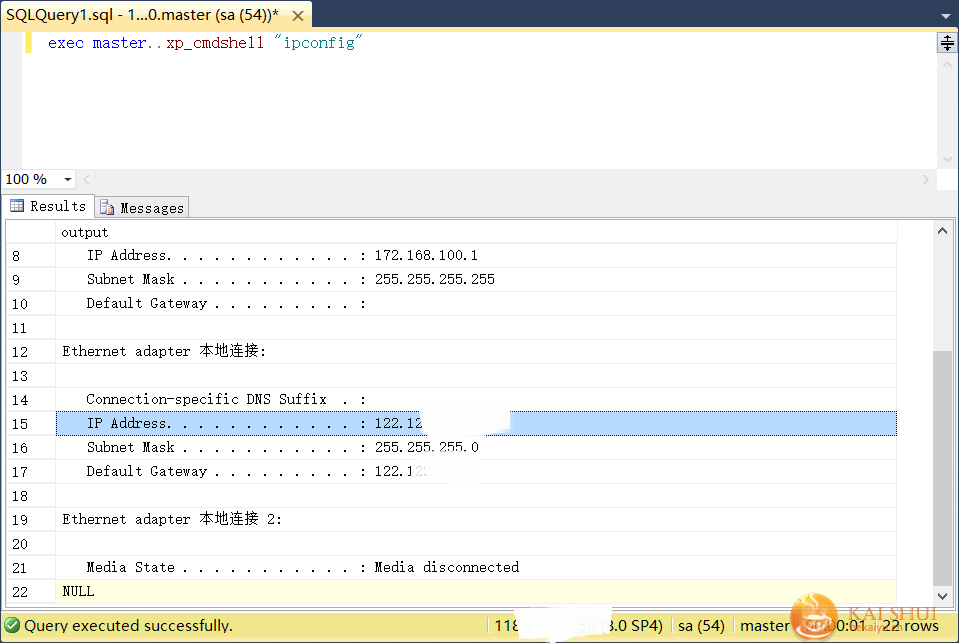This screenshot has height=643, width=959.
Task: Switch to the Results tab
Action: tap(48, 206)
